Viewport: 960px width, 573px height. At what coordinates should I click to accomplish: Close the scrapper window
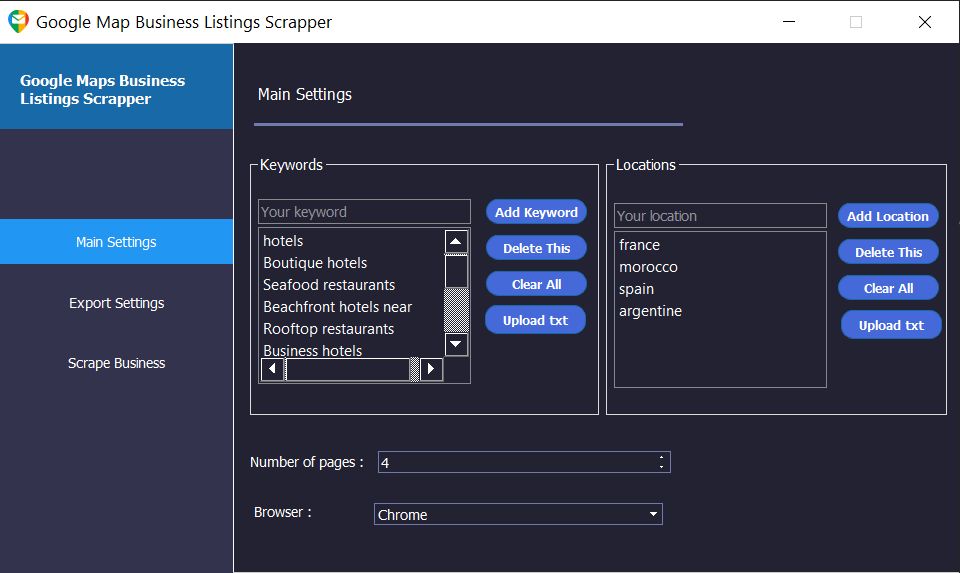(x=924, y=22)
